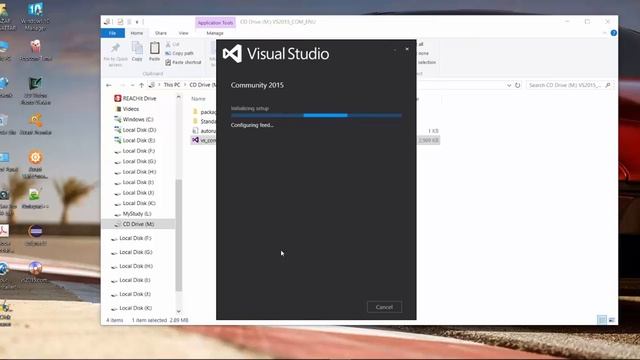Select the packages folder
The height and width of the screenshot is (360, 640).
pyautogui.click(x=204, y=112)
